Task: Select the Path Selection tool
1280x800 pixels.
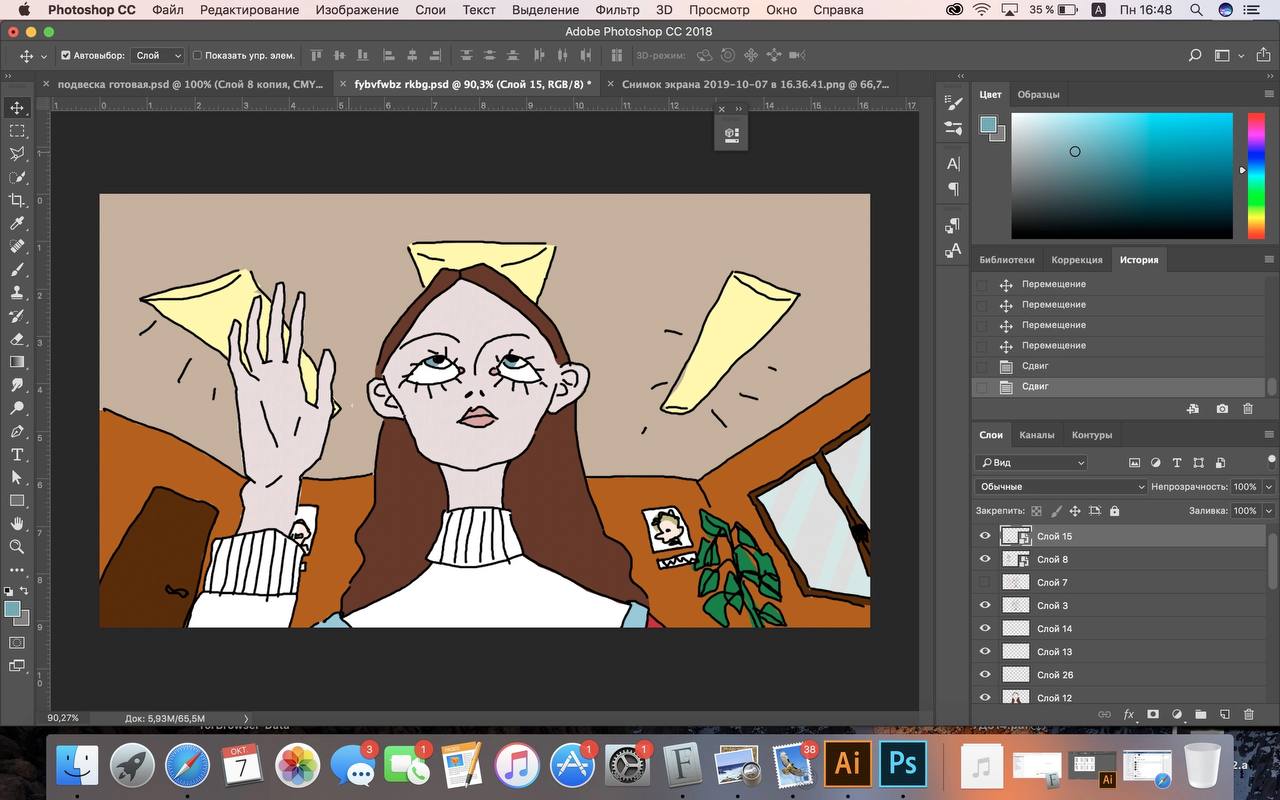Action: tap(17, 477)
